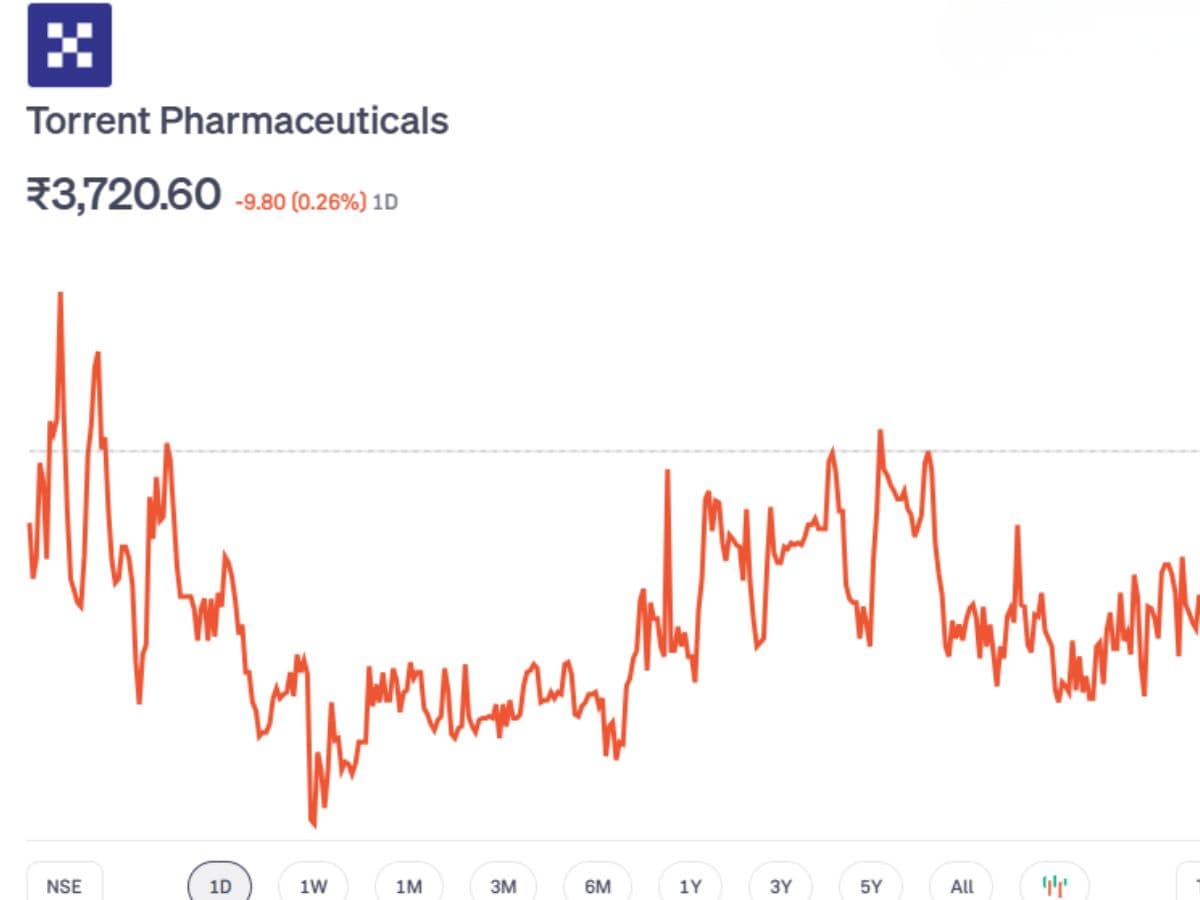The height and width of the screenshot is (900, 1200).
Task: Open the NSE exchange selector
Action: click(x=64, y=886)
